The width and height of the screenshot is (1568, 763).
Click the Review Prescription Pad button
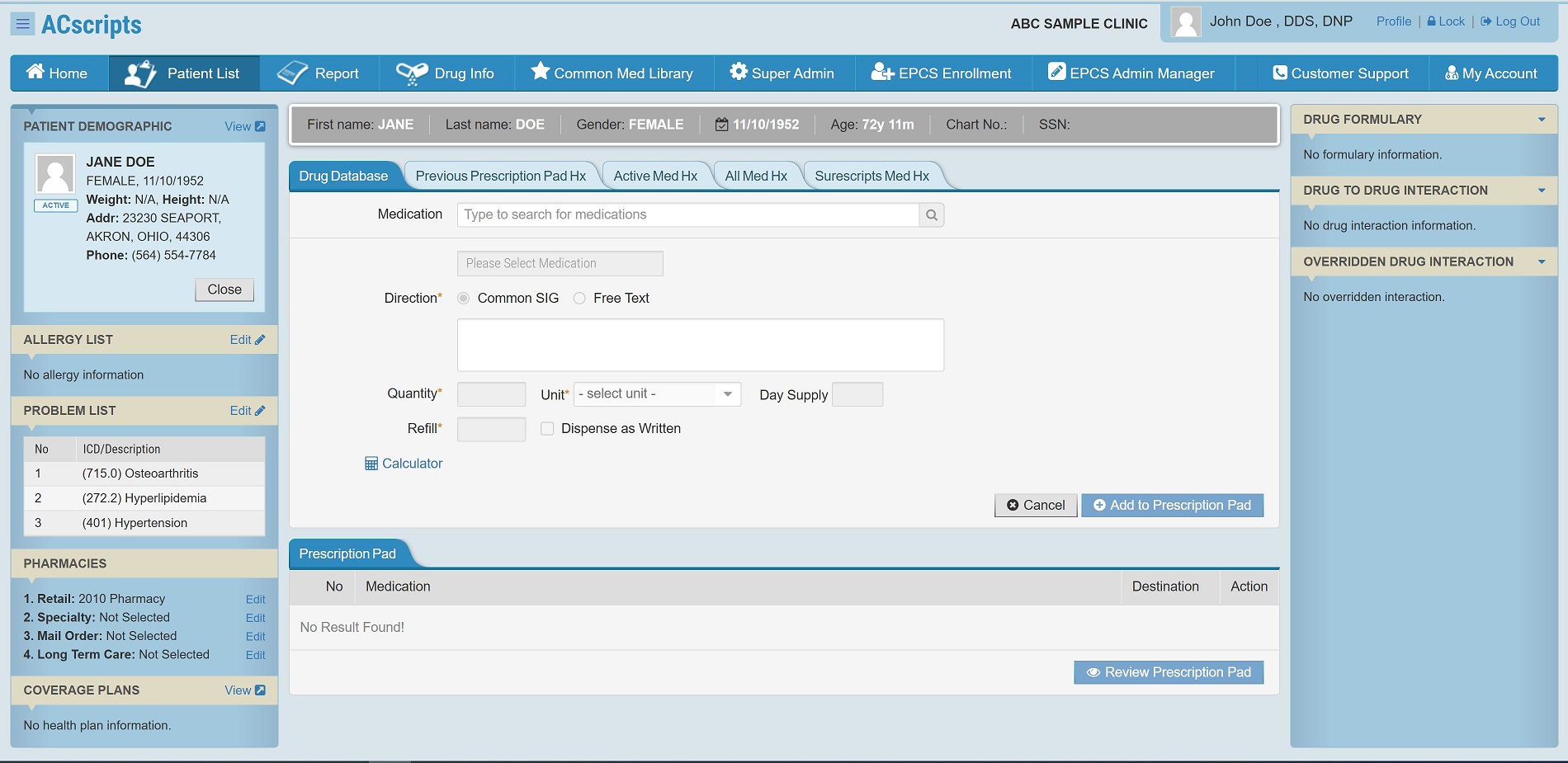click(1169, 672)
